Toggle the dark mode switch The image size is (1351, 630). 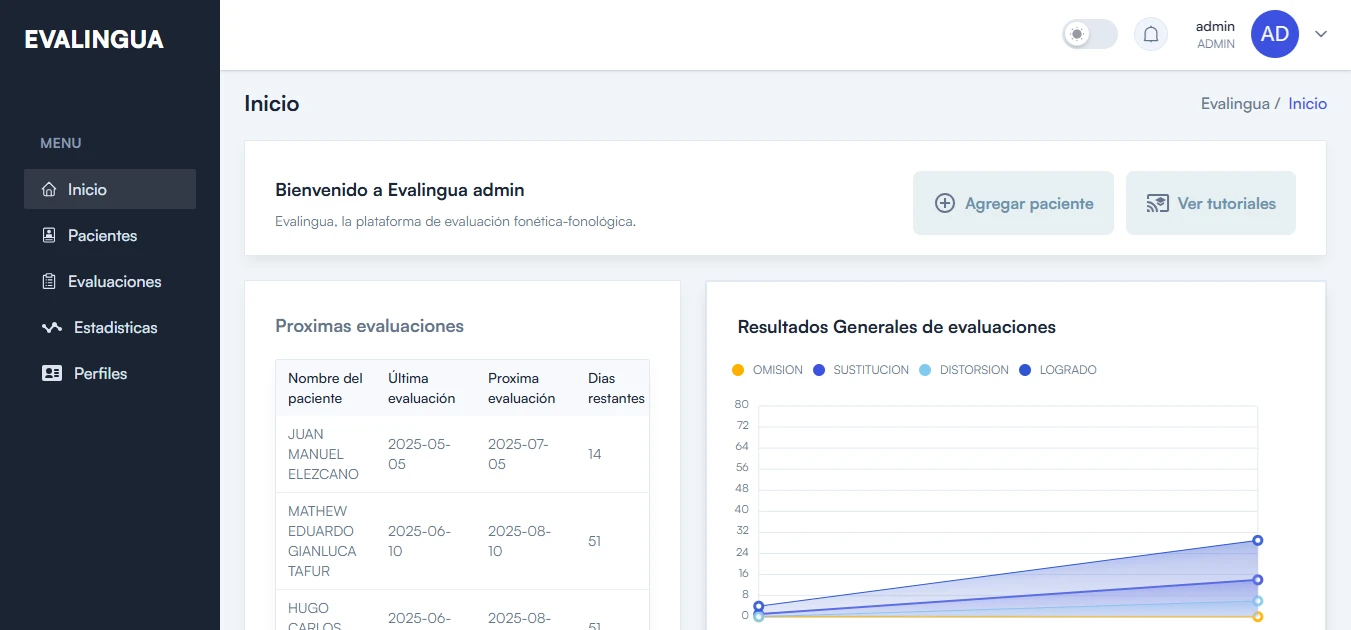pyautogui.click(x=1089, y=34)
